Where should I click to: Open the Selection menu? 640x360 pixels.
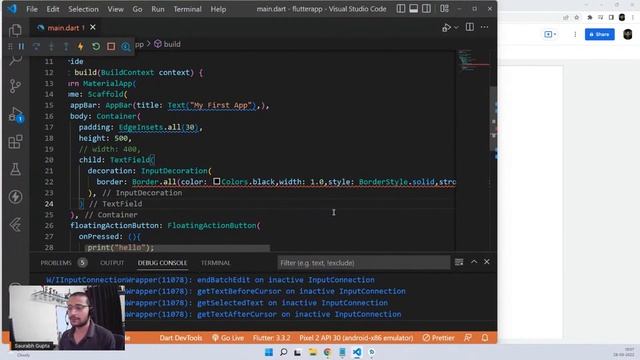(x=83, y=9)
